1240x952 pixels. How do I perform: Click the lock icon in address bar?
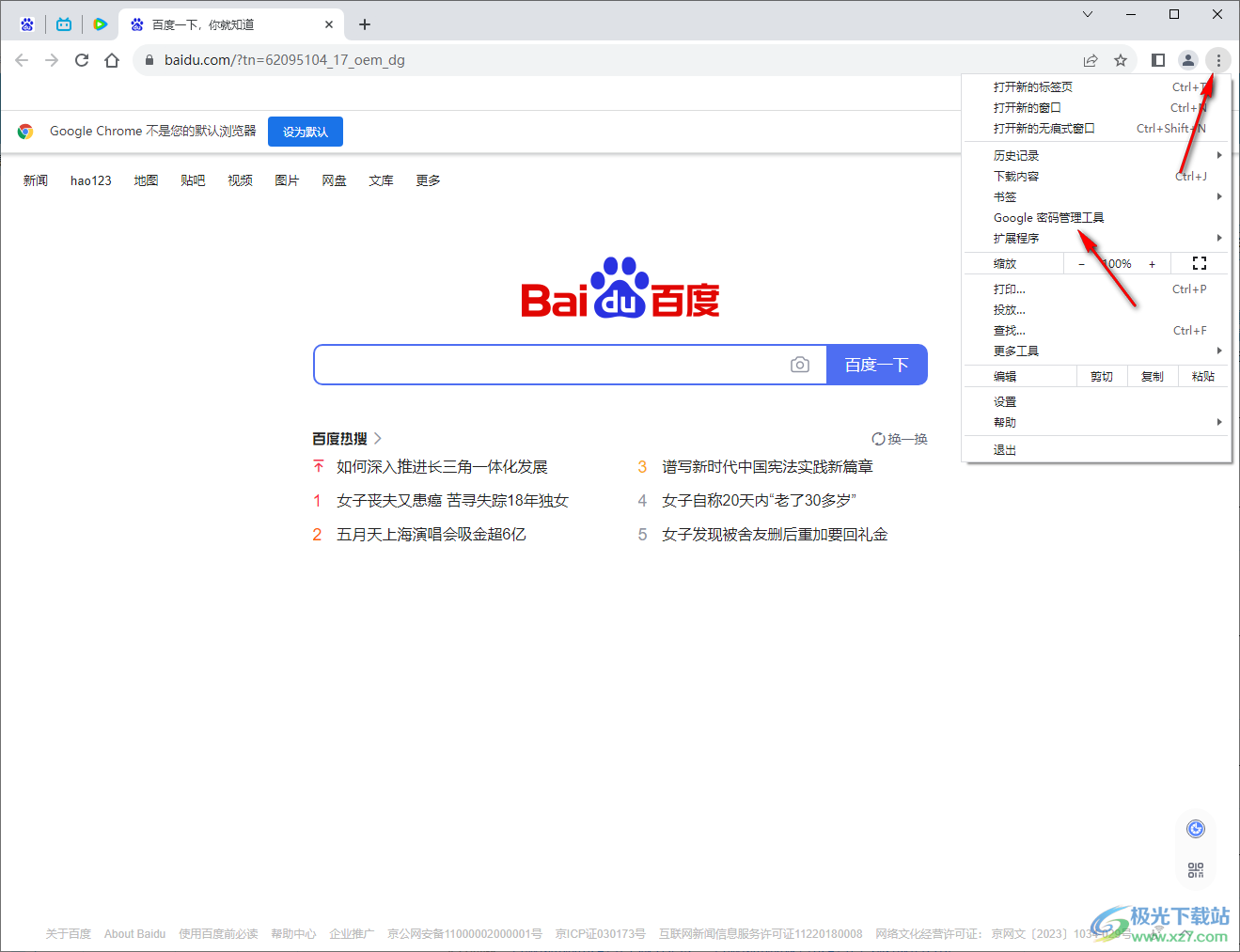(x=149, y=60)
